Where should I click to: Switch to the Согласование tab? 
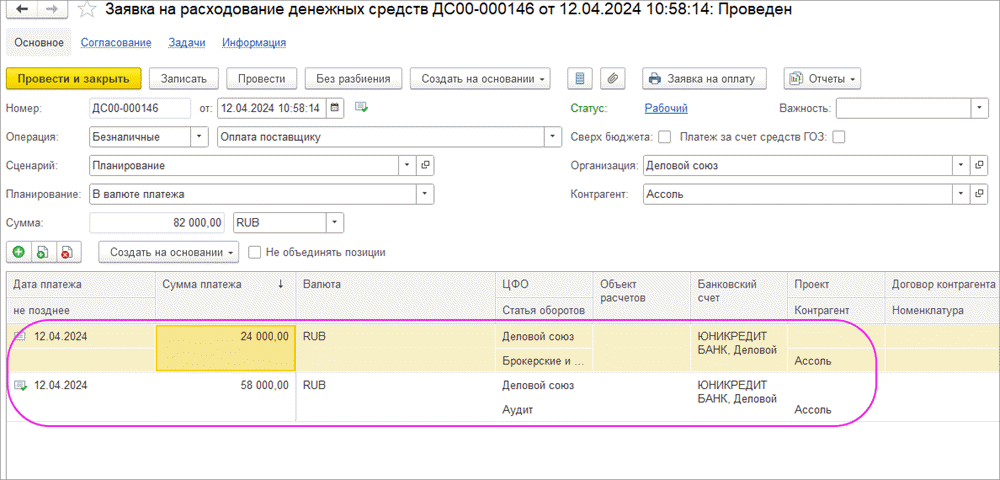[x=116, y=43]
